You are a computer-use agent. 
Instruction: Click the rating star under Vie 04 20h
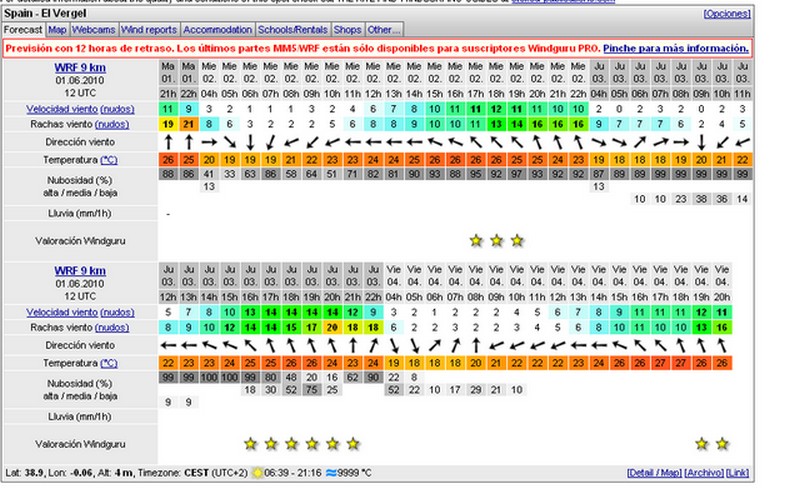point(722,444)
